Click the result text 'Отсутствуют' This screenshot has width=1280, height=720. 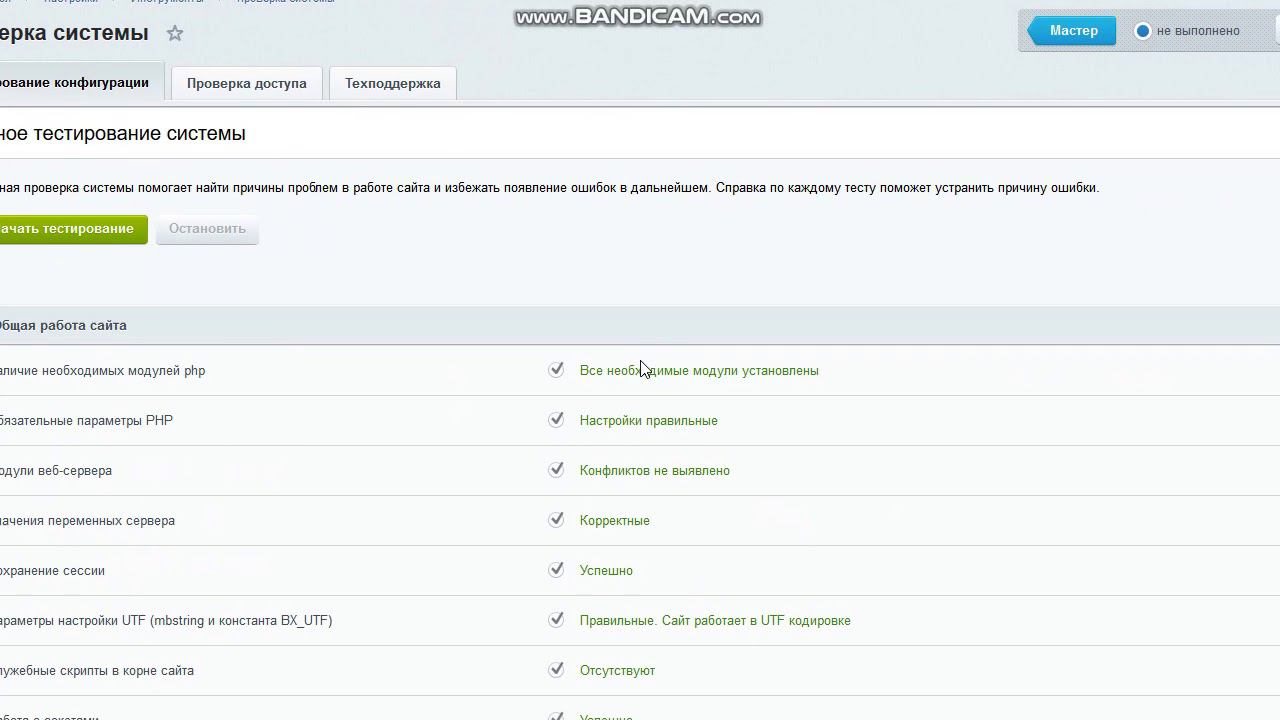point(617,671)
